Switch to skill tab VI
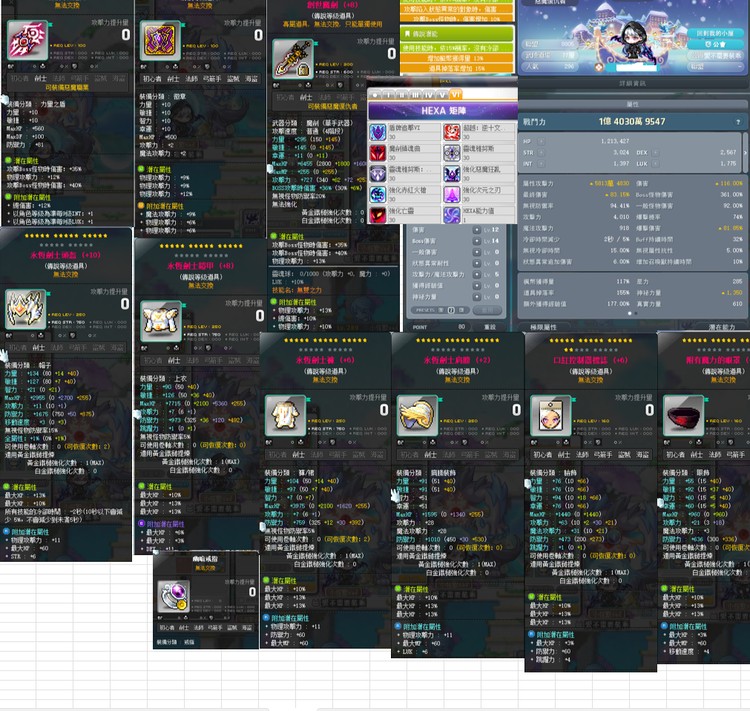The width and height of the screenshot is (750, 711). 455,95
